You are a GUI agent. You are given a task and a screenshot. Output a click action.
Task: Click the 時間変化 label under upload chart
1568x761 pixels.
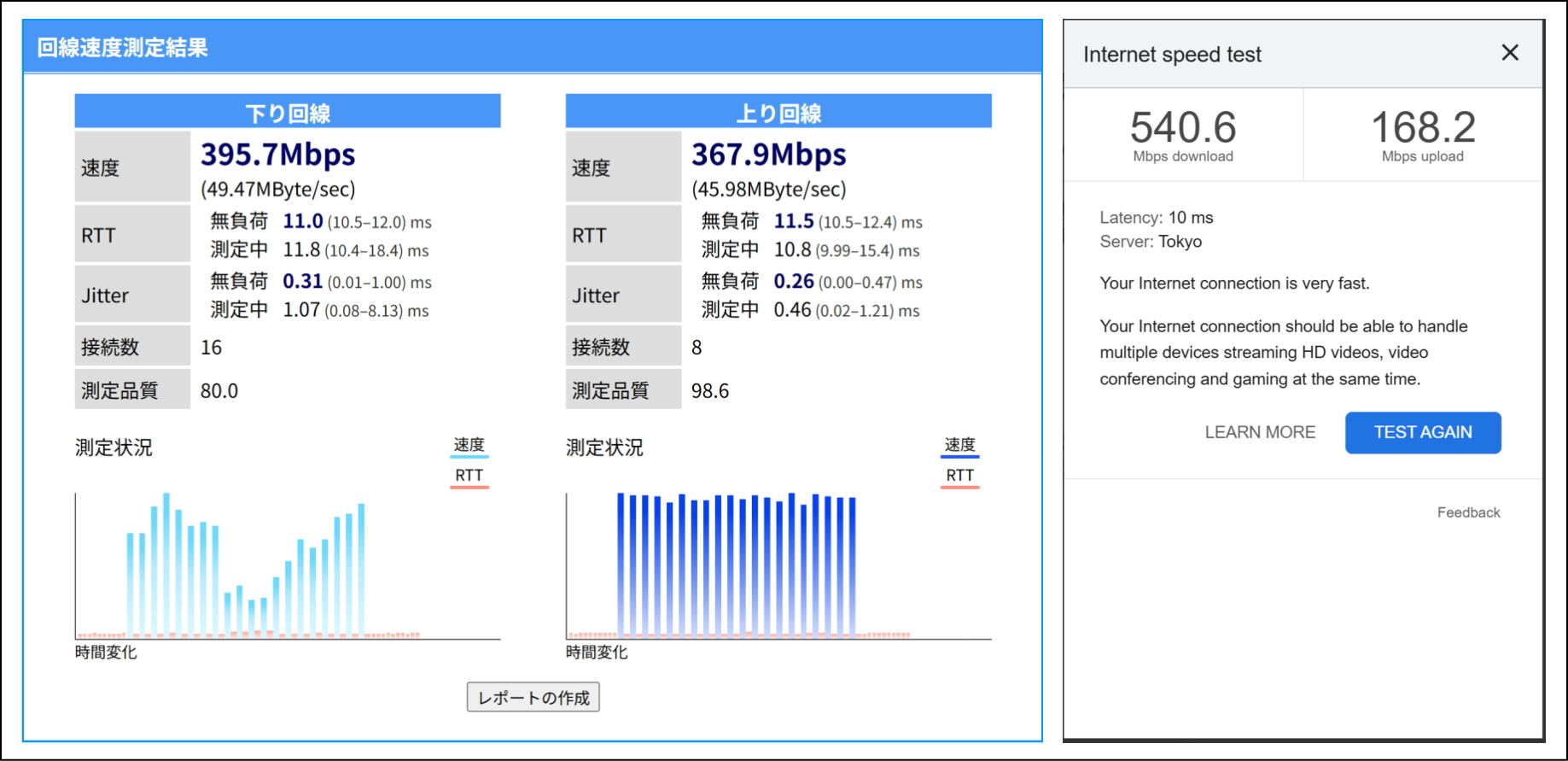pos(597,653)
